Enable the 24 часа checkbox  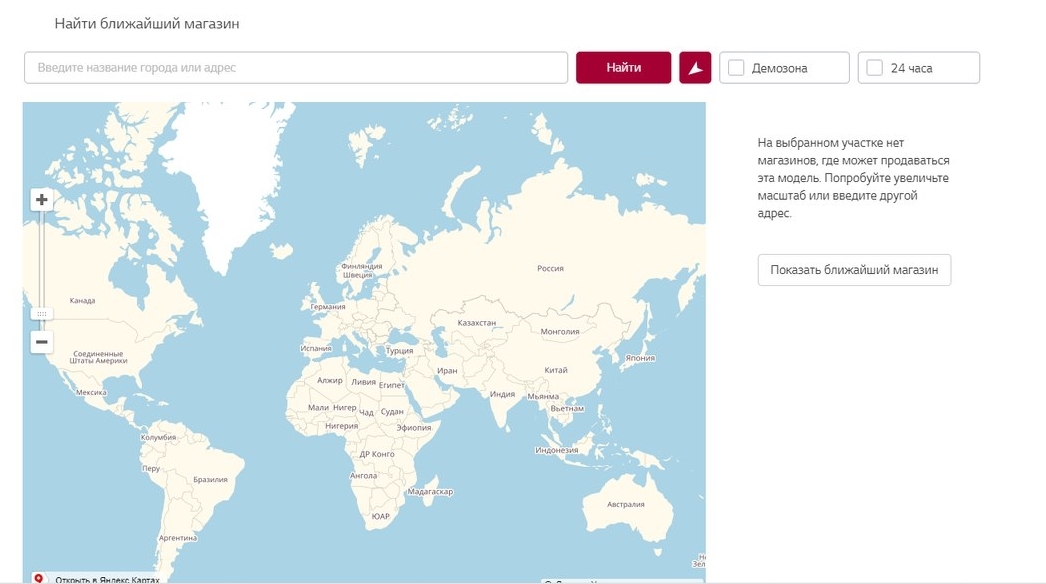click(875, 67)
